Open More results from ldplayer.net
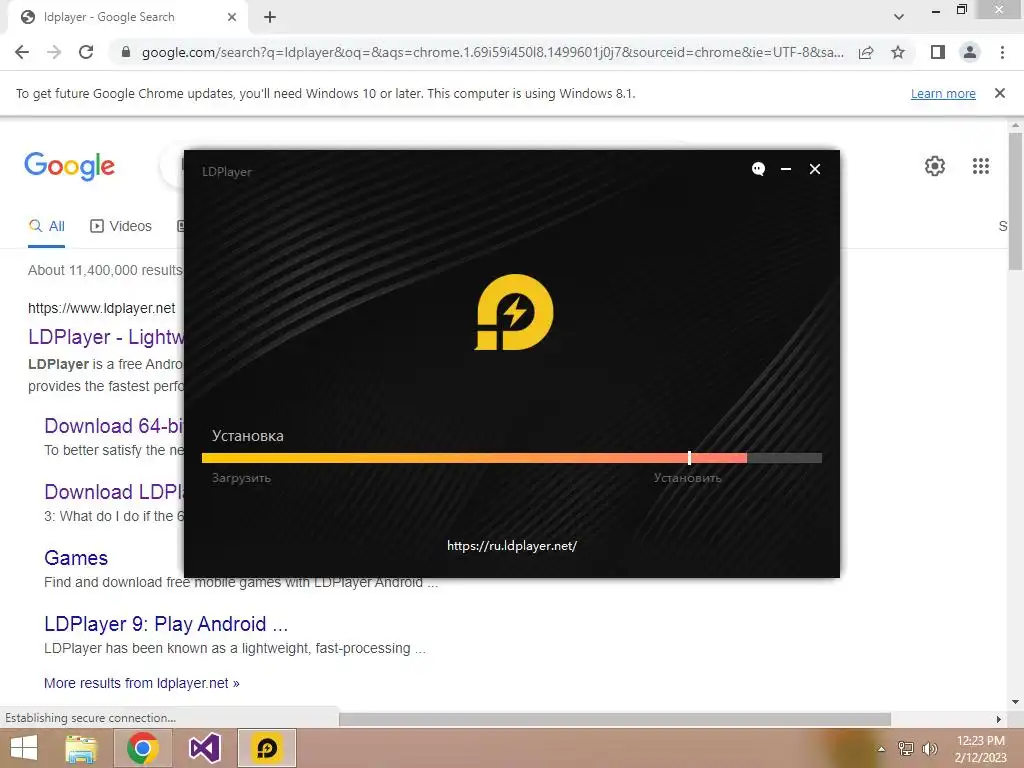Screen dimensions: 1024x768 [142, 683]
